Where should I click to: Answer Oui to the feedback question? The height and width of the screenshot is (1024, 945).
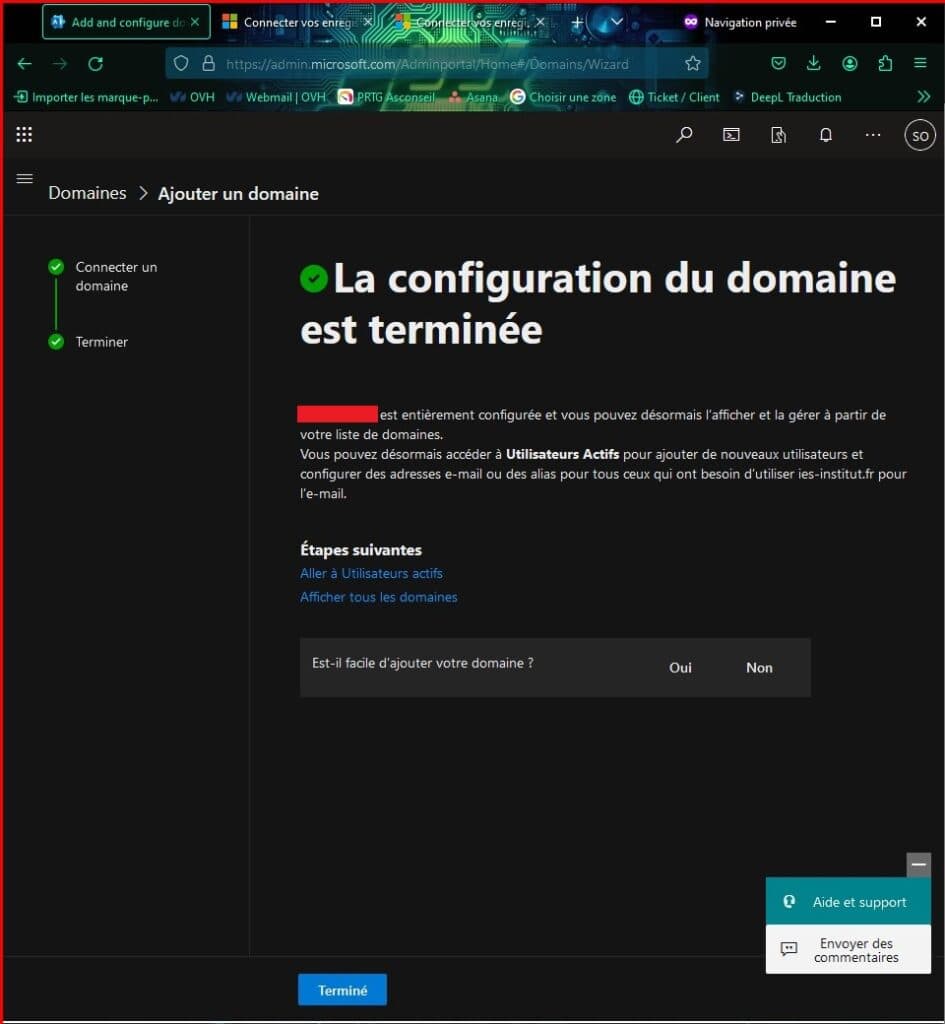click(680, 668)
